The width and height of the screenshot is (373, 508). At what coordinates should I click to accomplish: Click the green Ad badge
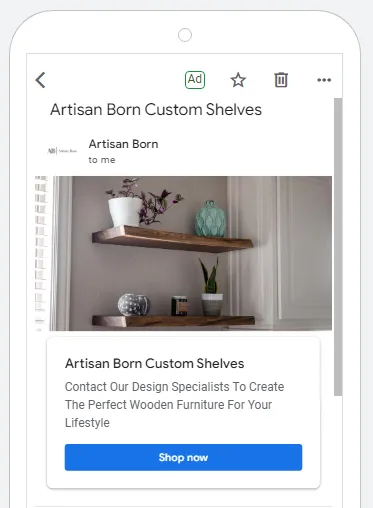point(195,80)
